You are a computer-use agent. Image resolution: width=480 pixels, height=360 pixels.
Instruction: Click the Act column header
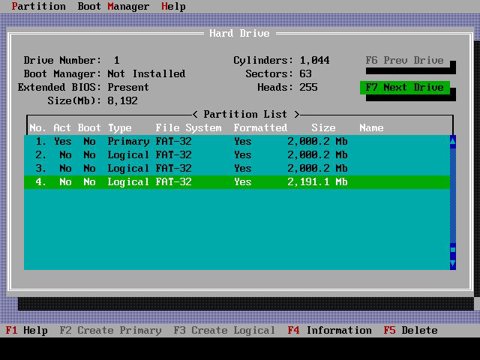point(62,128)
